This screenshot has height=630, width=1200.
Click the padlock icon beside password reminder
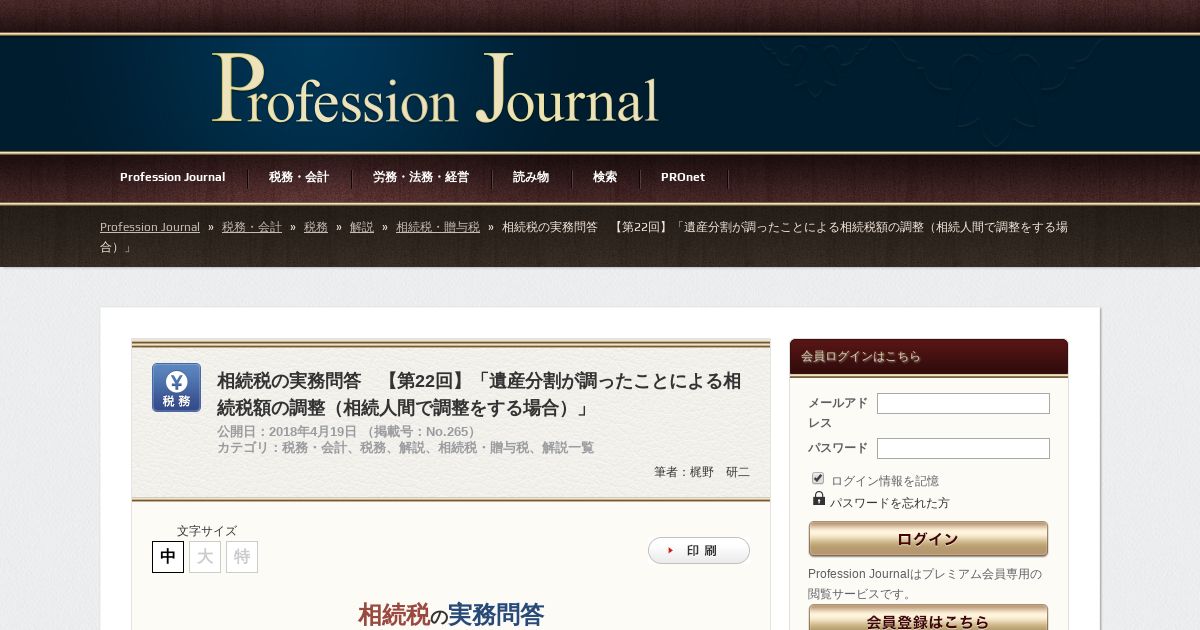[819, 498]
